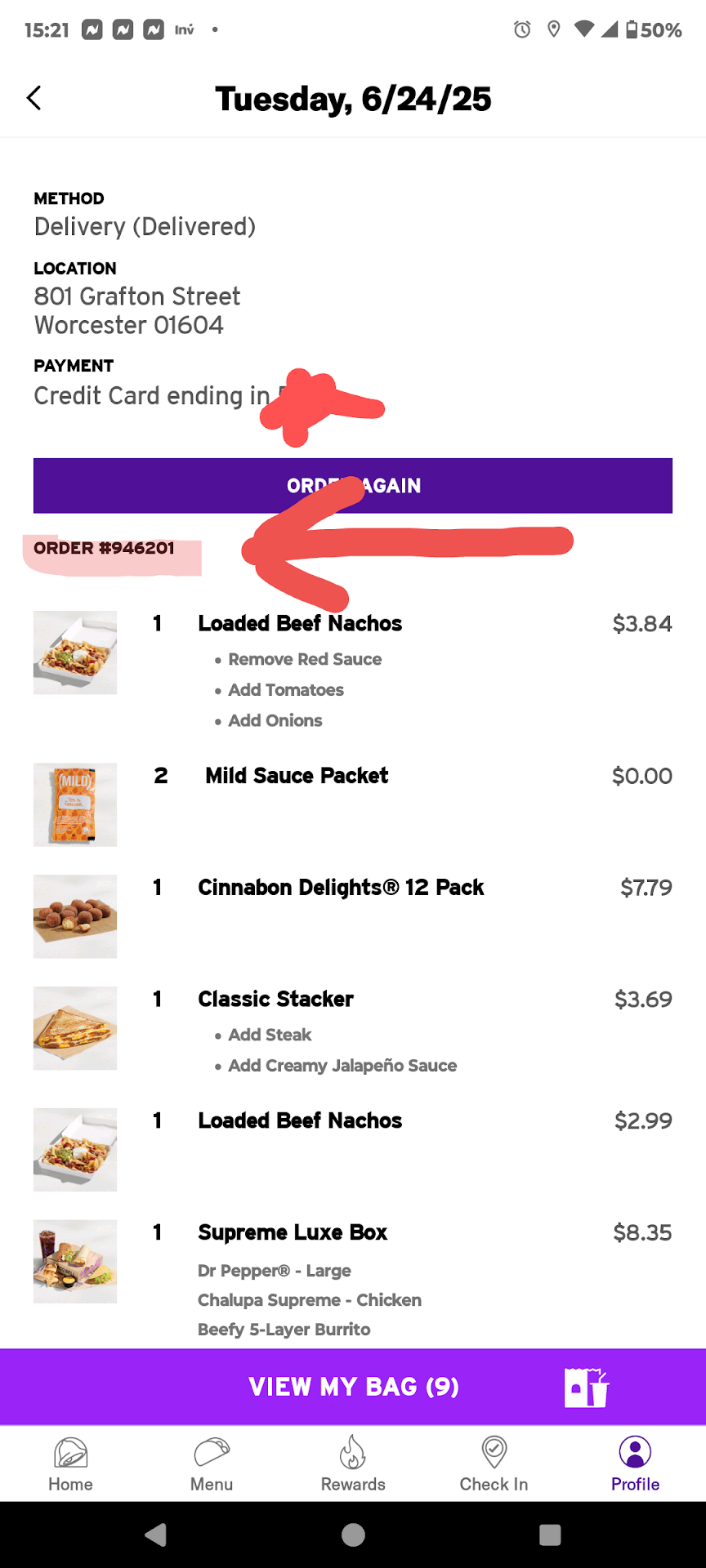Tap Cinnabon Delights 12 Pack item title
This screenshot has width=706, height=1568.
click(x=341, y=888)
